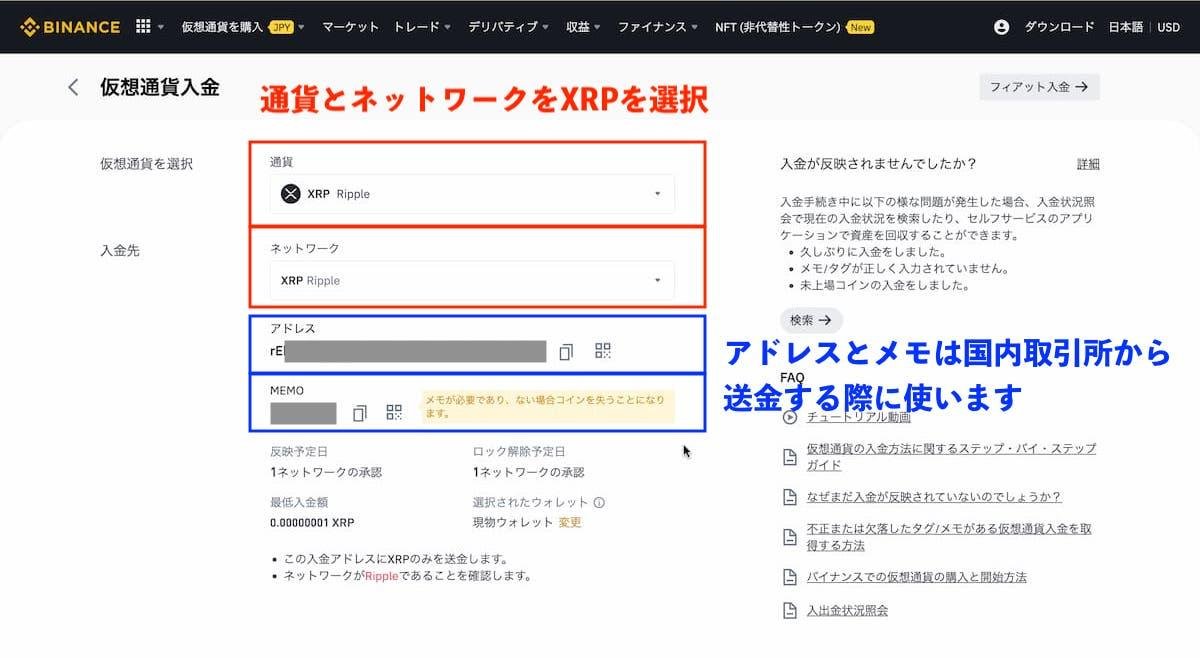Image resolution: width=1200 pixels, height=658 pixels.
Task: Expand the デリバティブ menu
Action: [509, 27]
